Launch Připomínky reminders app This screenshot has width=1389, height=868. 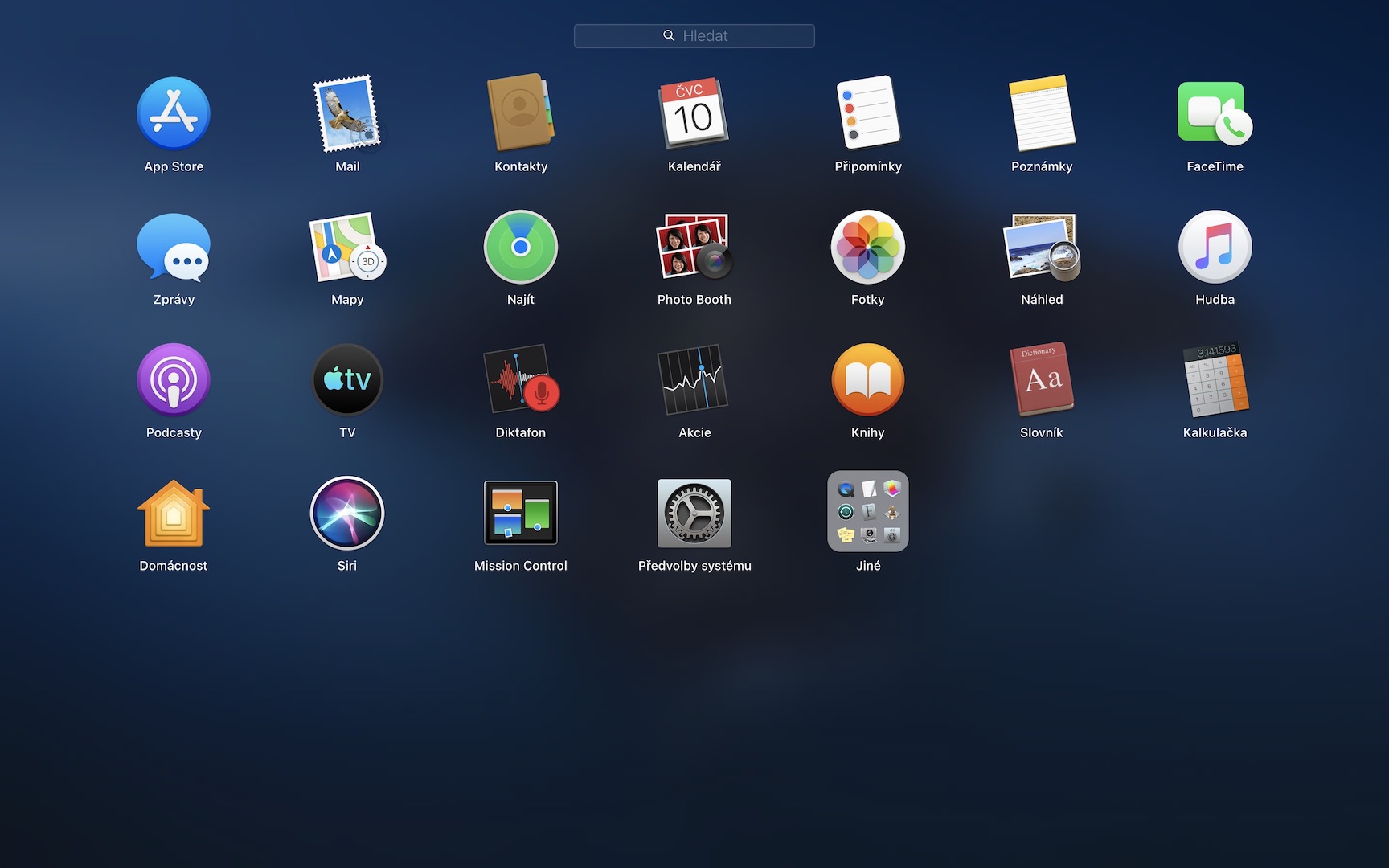click(x=868, y=113)
